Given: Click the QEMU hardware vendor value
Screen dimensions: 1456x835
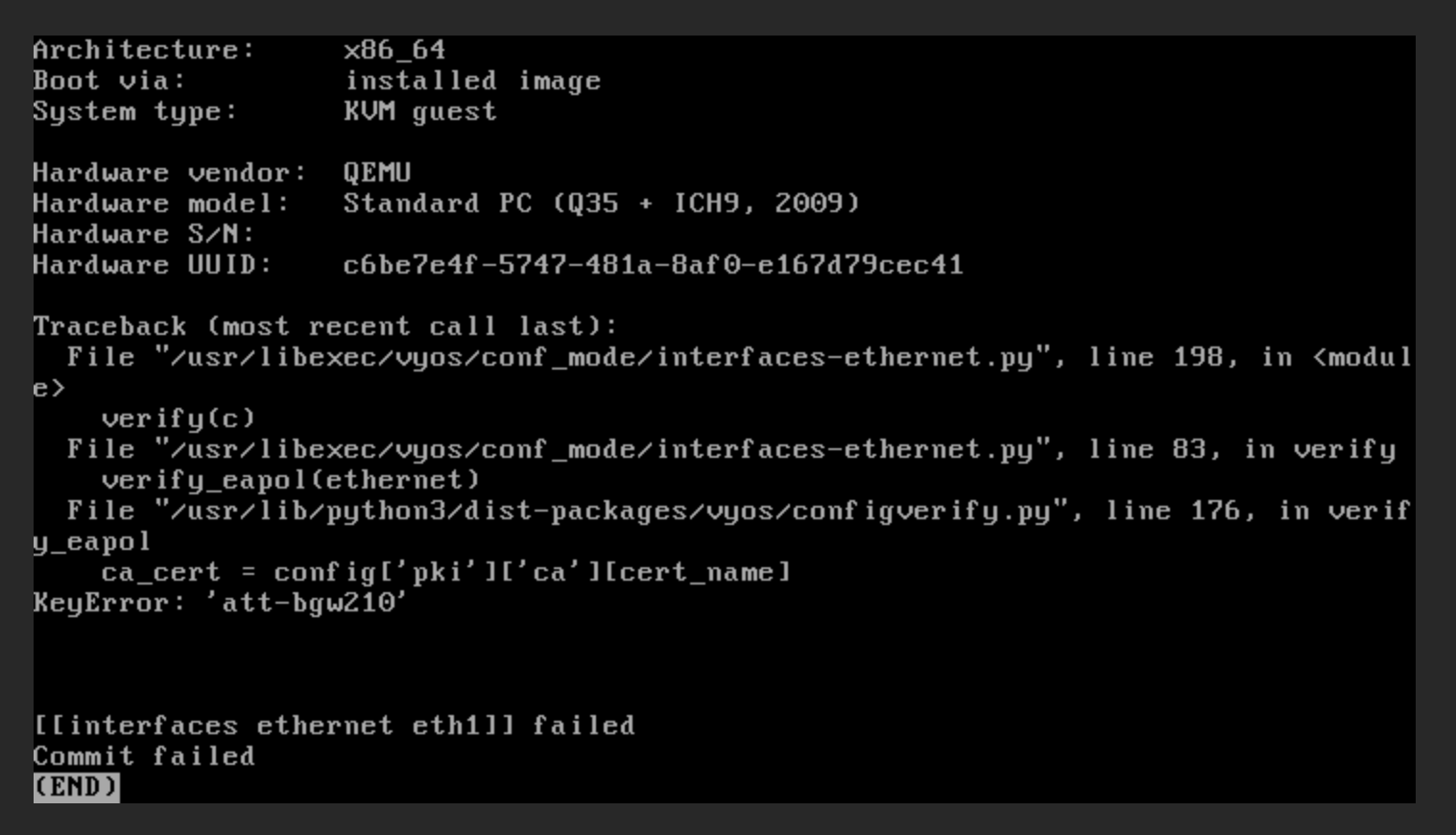Looking at the screenshot, I should [x=377, y=174].
